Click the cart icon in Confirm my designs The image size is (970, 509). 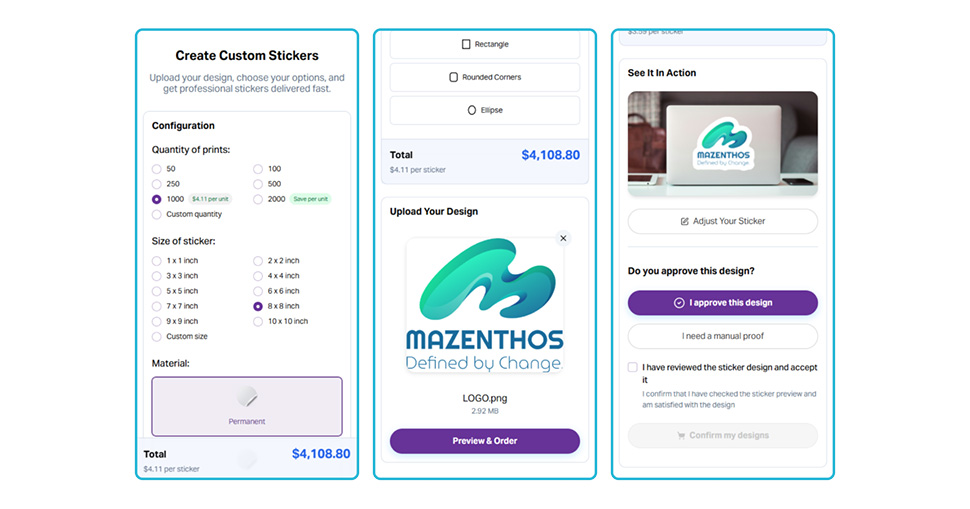click(x=681, y=435)
